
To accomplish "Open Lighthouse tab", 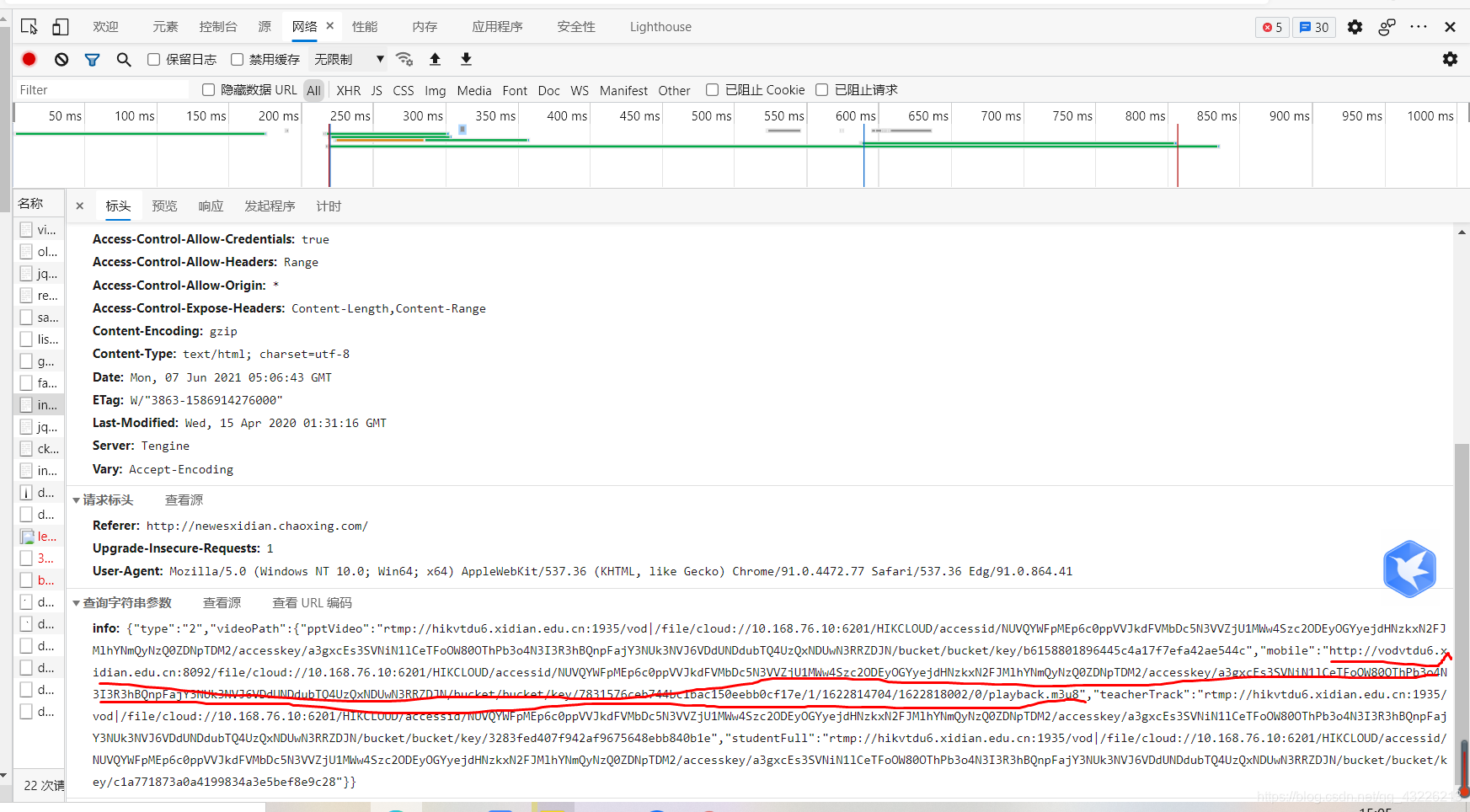I will click(x=660, y=27).
